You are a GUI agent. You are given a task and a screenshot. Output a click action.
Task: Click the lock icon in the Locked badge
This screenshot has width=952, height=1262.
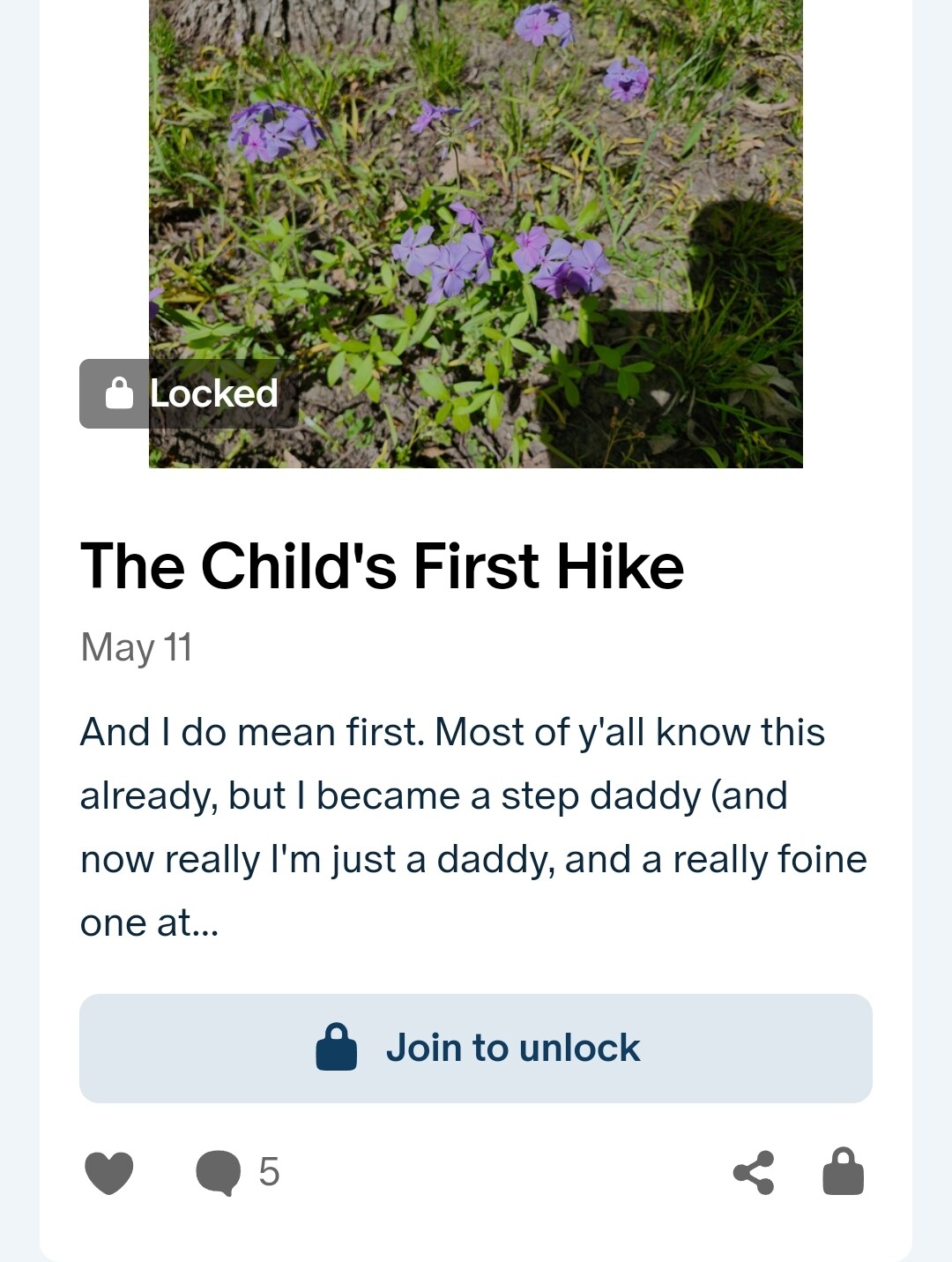(119, 392)
